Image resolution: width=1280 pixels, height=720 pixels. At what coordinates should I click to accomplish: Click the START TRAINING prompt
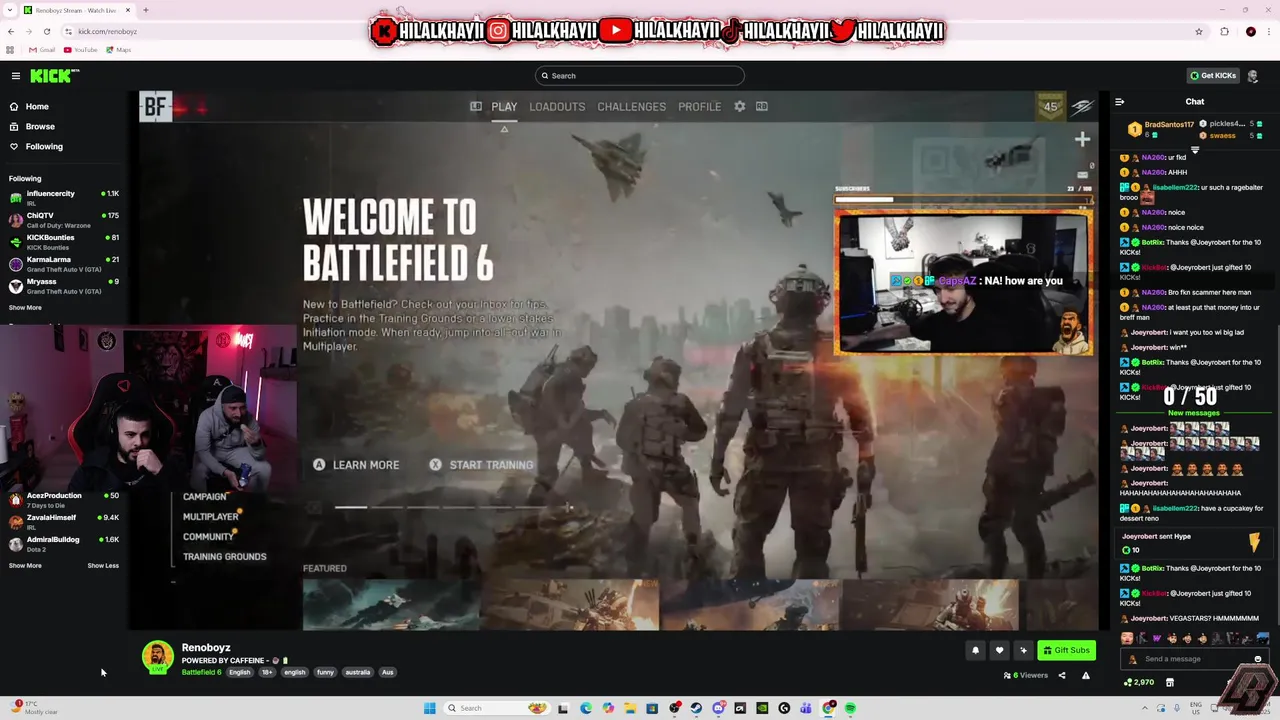point(481,465)
